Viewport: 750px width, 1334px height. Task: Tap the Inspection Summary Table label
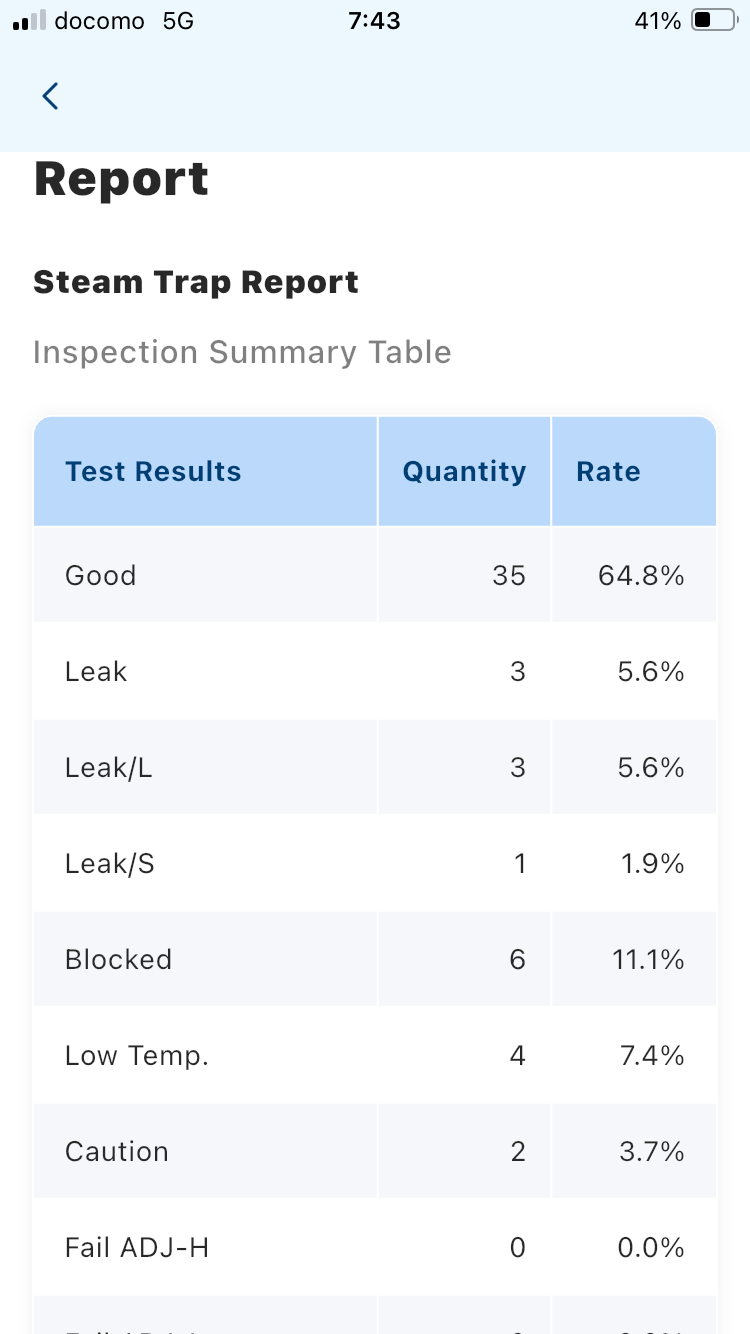point(242,352)
